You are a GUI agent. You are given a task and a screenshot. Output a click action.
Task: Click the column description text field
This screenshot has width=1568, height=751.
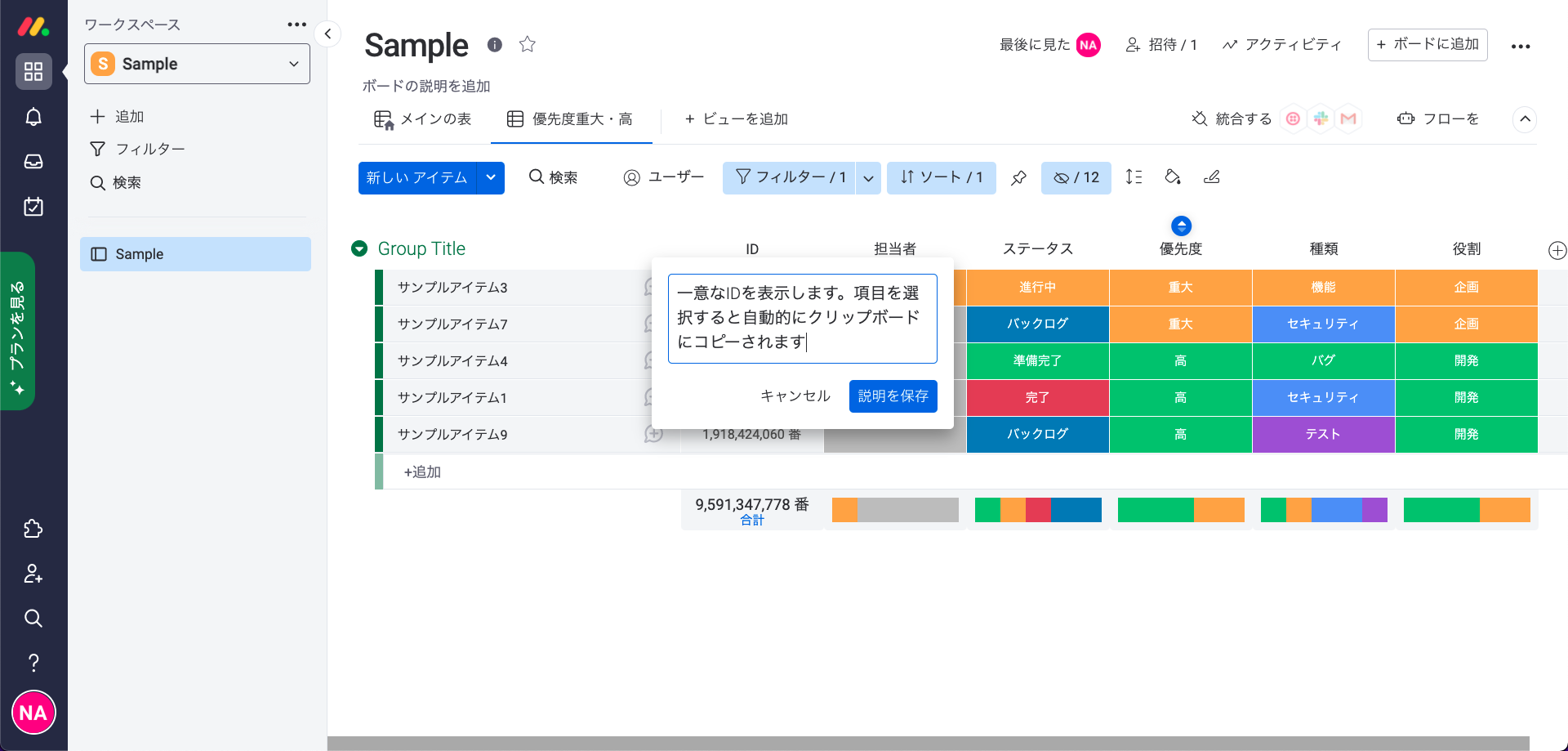802,318
